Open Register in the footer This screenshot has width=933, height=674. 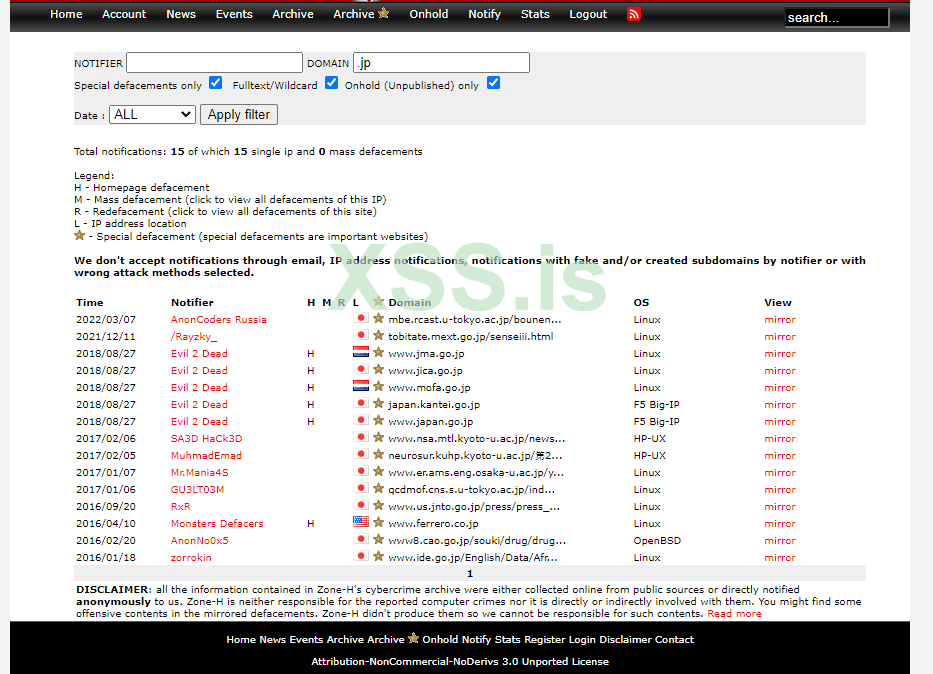pos(544,639)
